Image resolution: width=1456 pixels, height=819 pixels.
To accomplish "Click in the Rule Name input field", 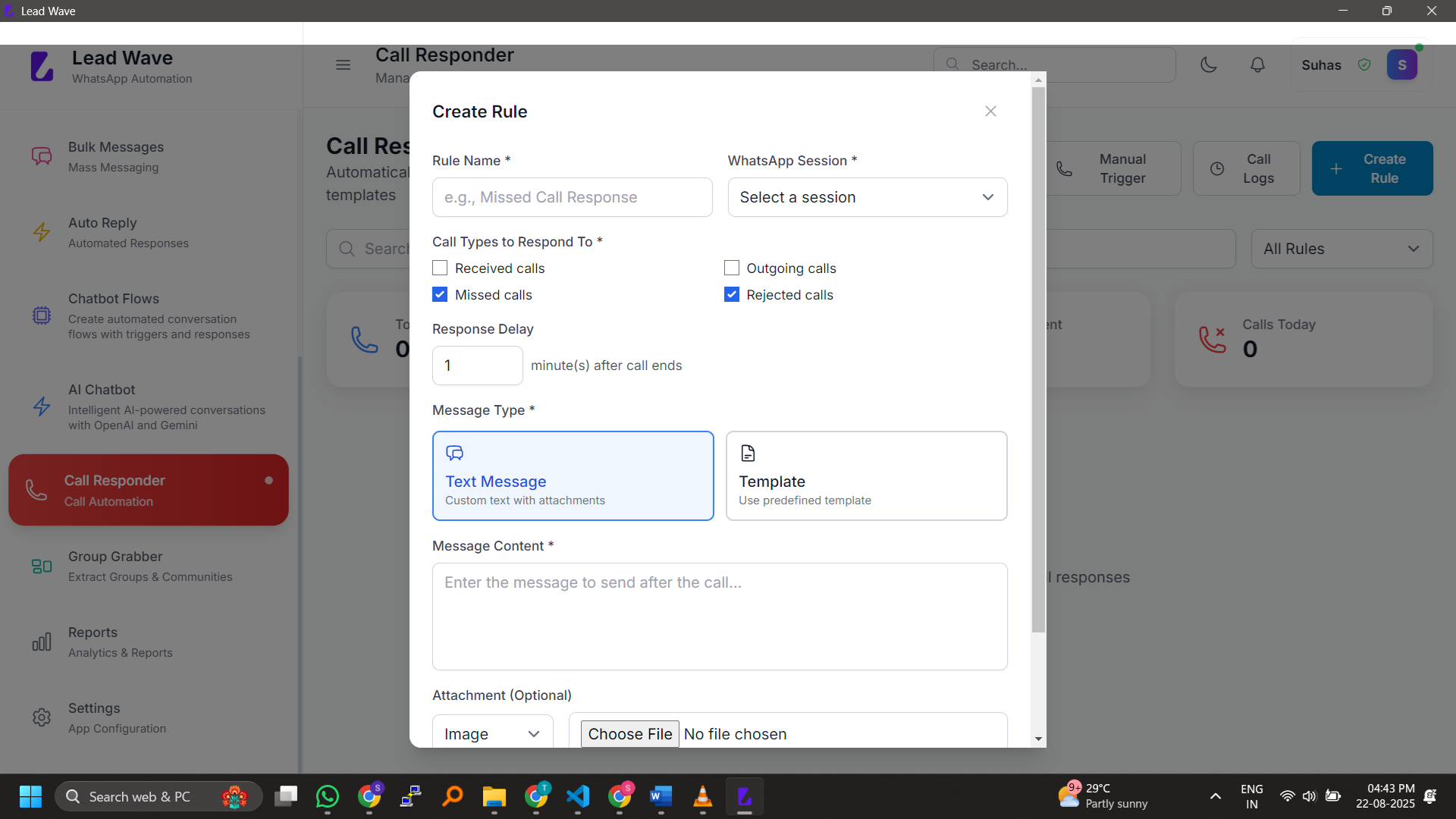I will pyautogui.click(x=572, y=197).
